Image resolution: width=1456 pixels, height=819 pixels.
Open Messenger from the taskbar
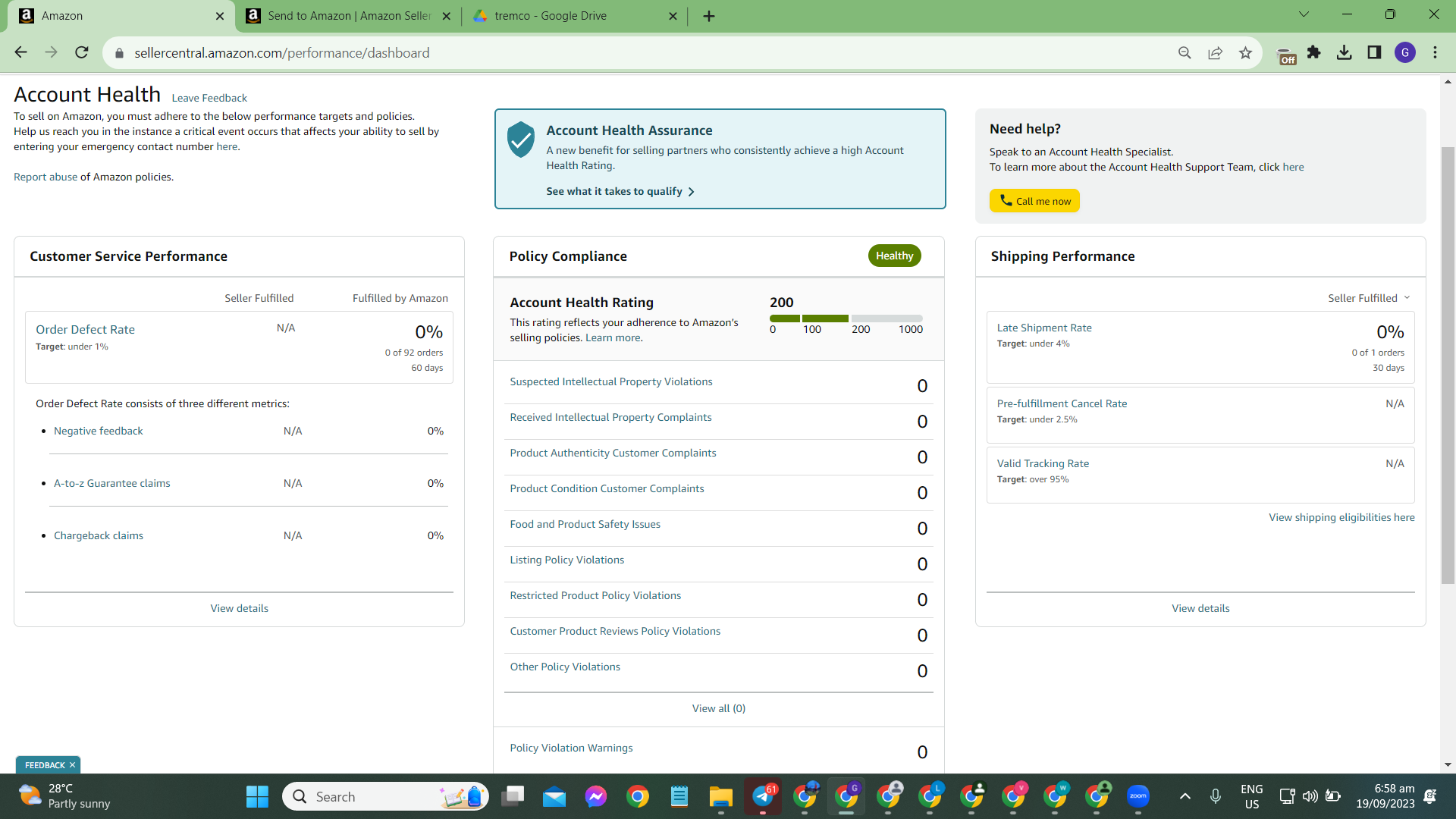point(596,796)
